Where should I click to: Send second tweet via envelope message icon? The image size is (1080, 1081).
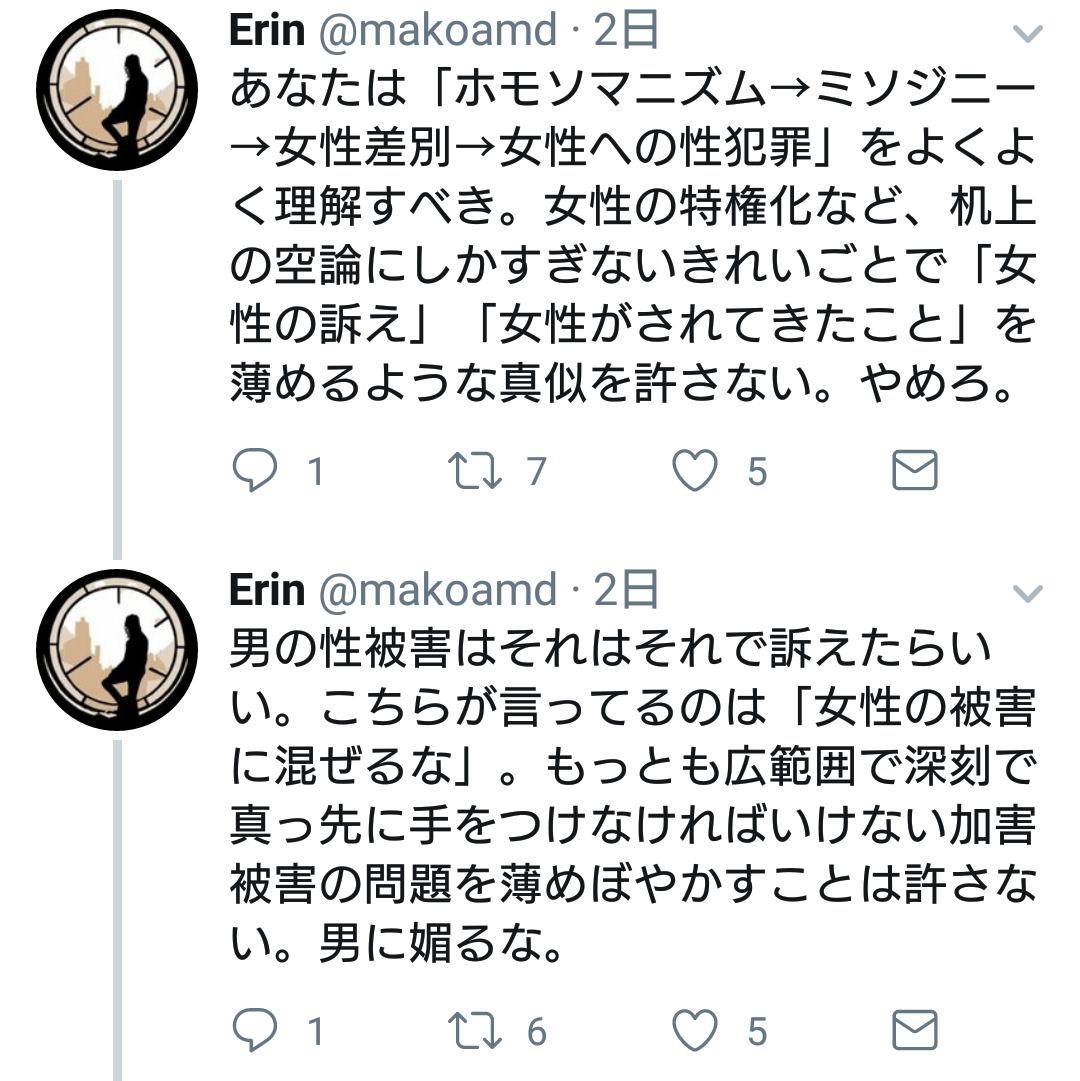pyautogui.click(x=915, y=1030)
